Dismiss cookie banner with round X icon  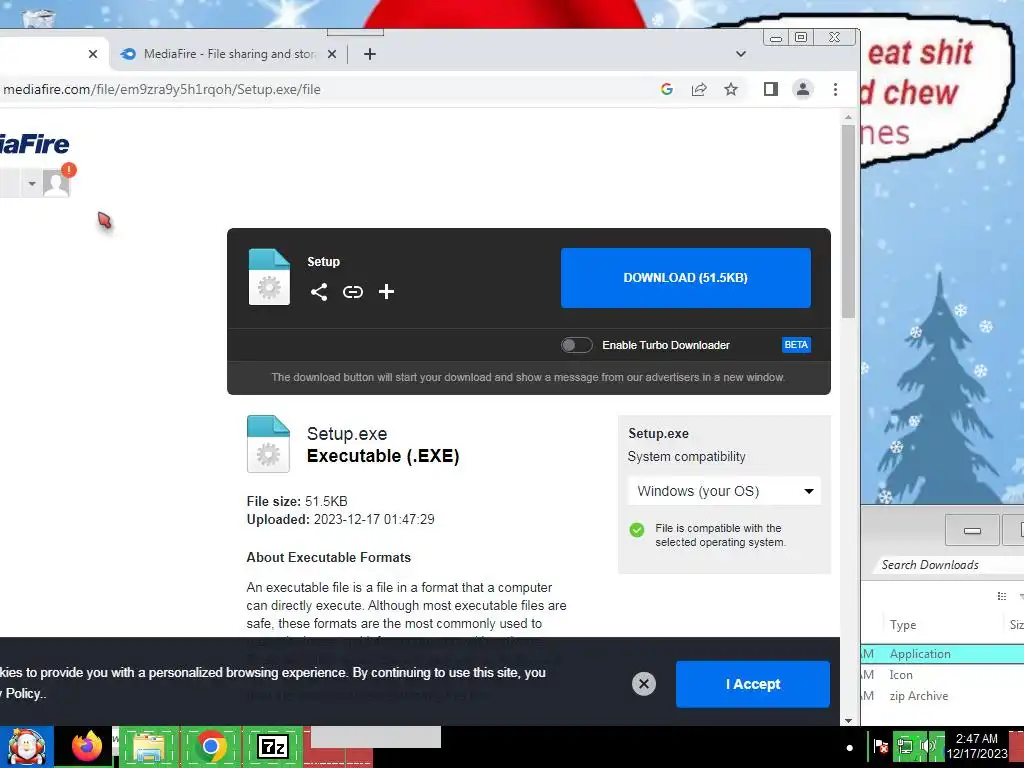(643, 684)
